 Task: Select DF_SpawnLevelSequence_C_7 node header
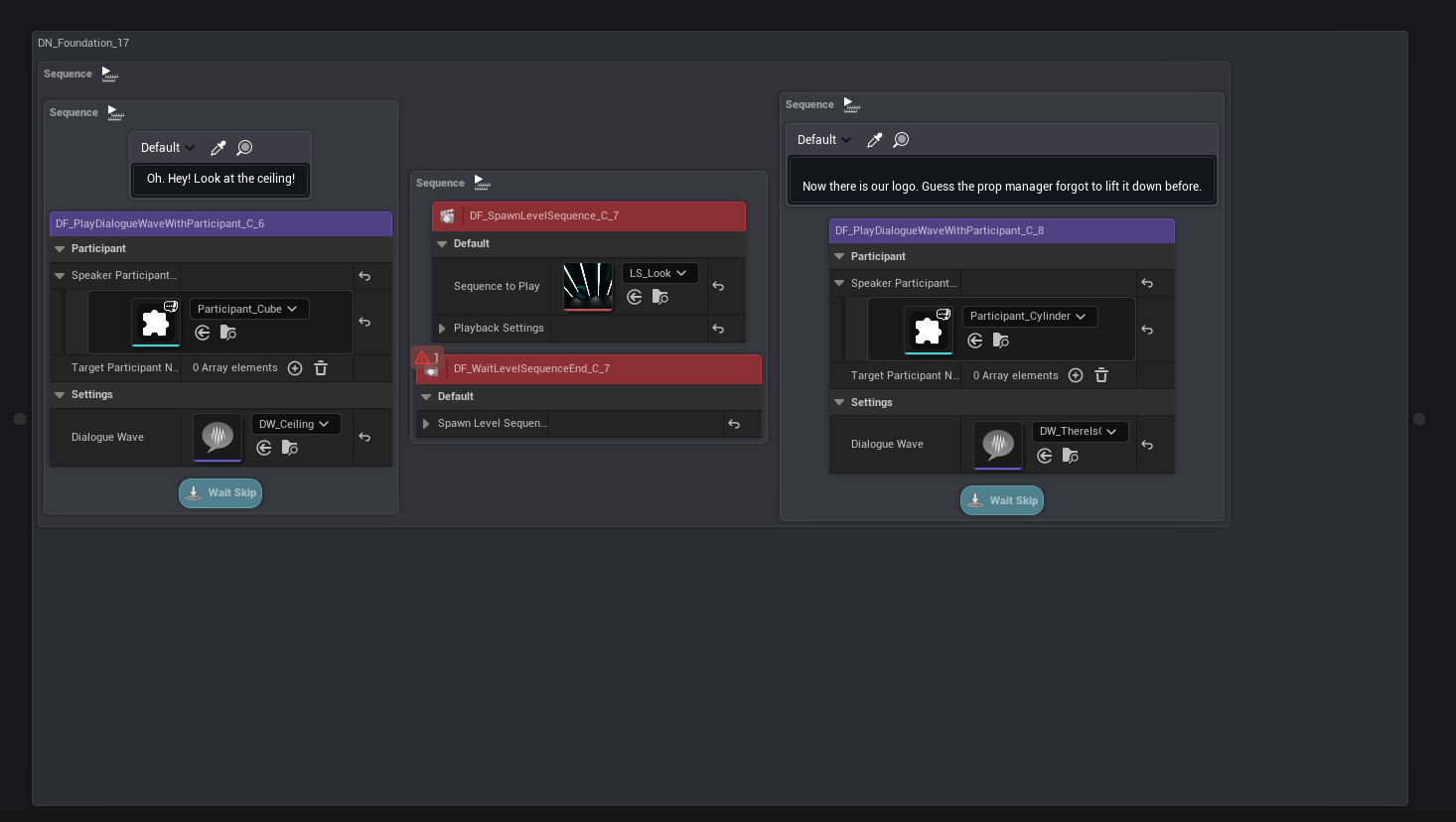point(596,216)
